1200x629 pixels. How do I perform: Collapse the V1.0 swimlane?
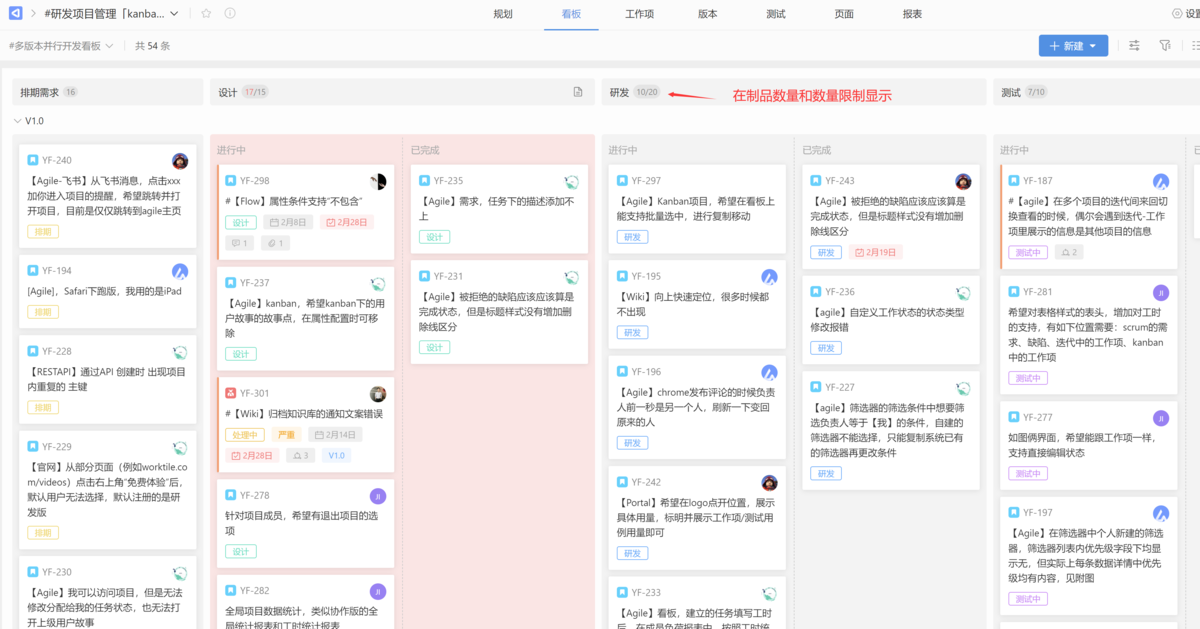click(16, 121)
